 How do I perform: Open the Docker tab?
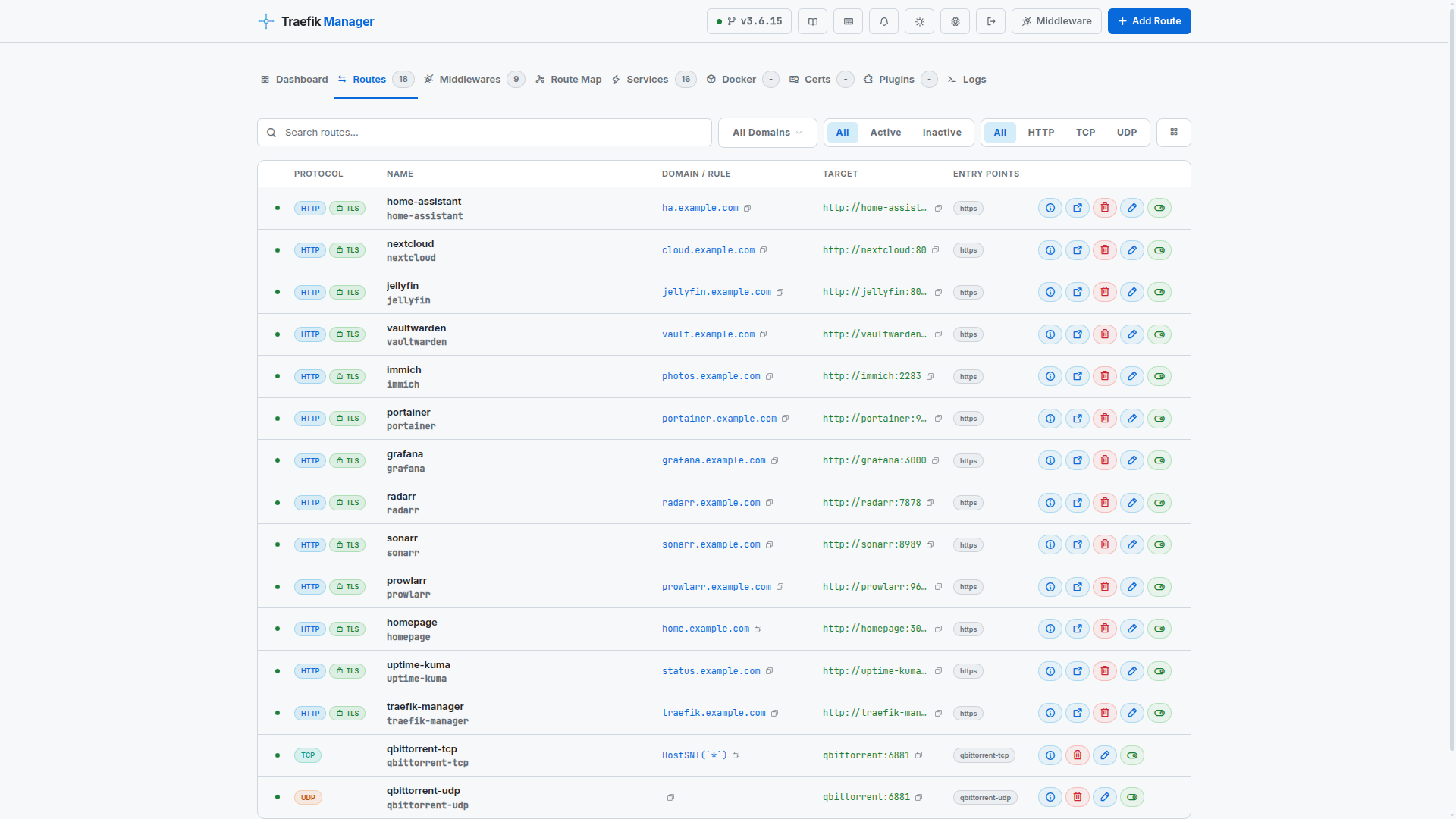[x=742, y=80]
